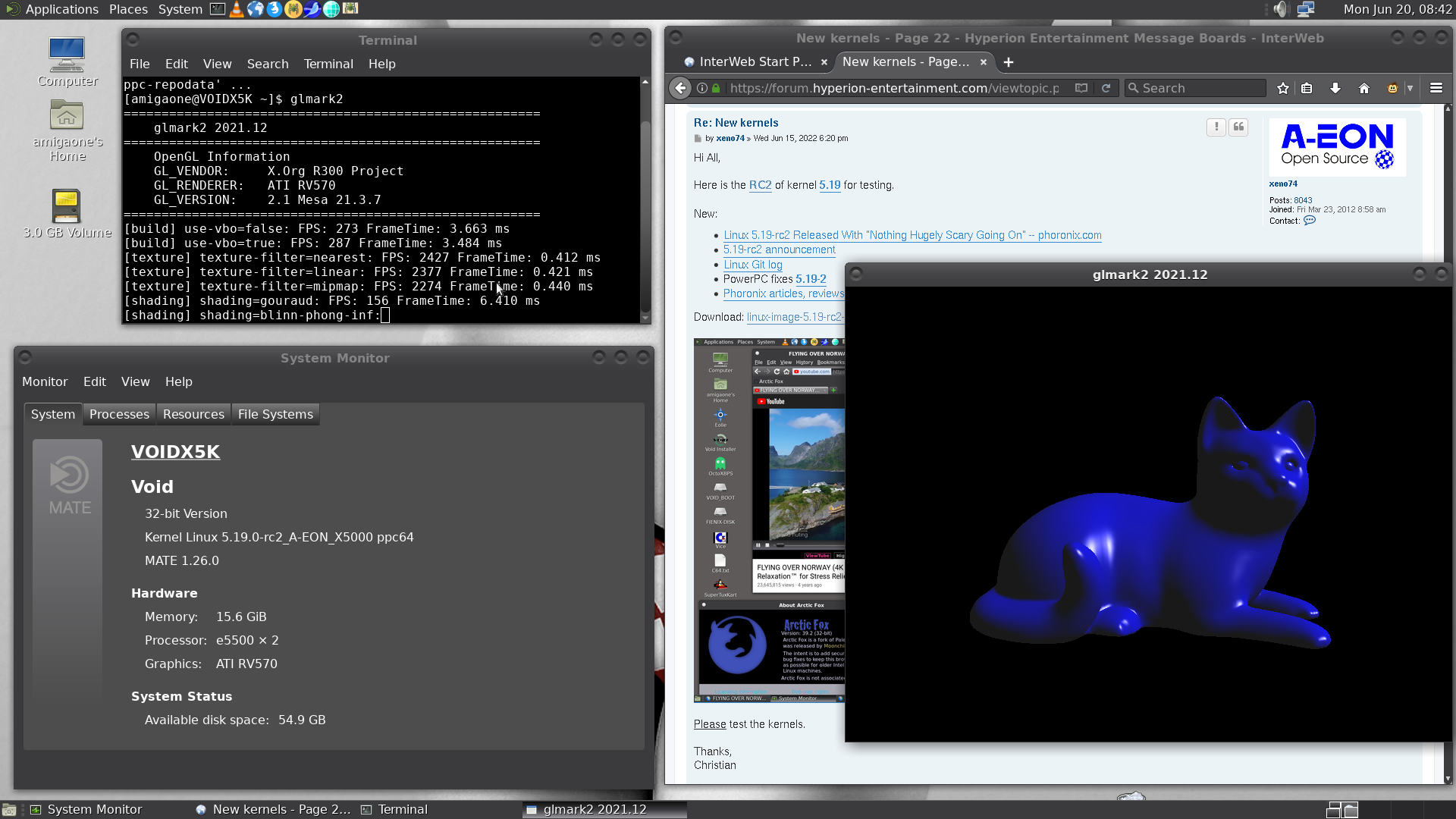Viewport: 1456px width, 819px height.
Task: Go back in the InterWeb browser
Action: point(680,88)
